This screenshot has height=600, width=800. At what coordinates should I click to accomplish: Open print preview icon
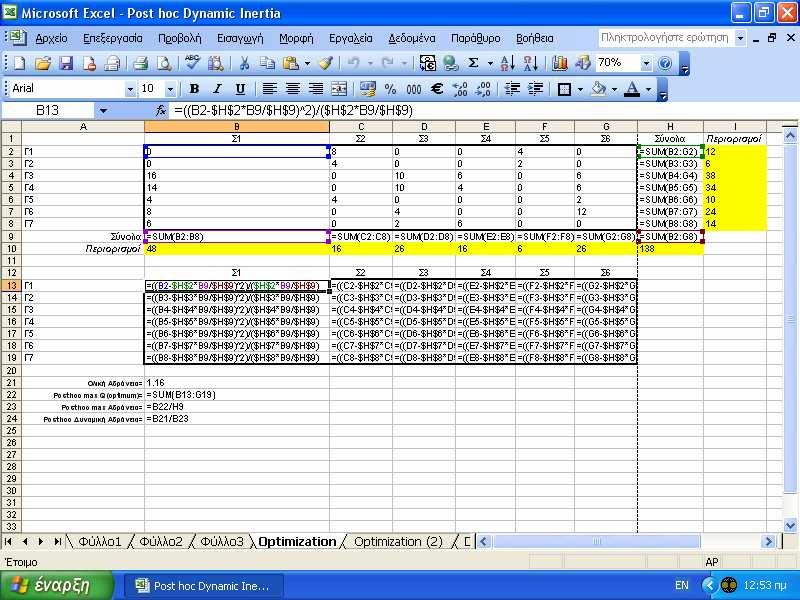pos(164,63)
